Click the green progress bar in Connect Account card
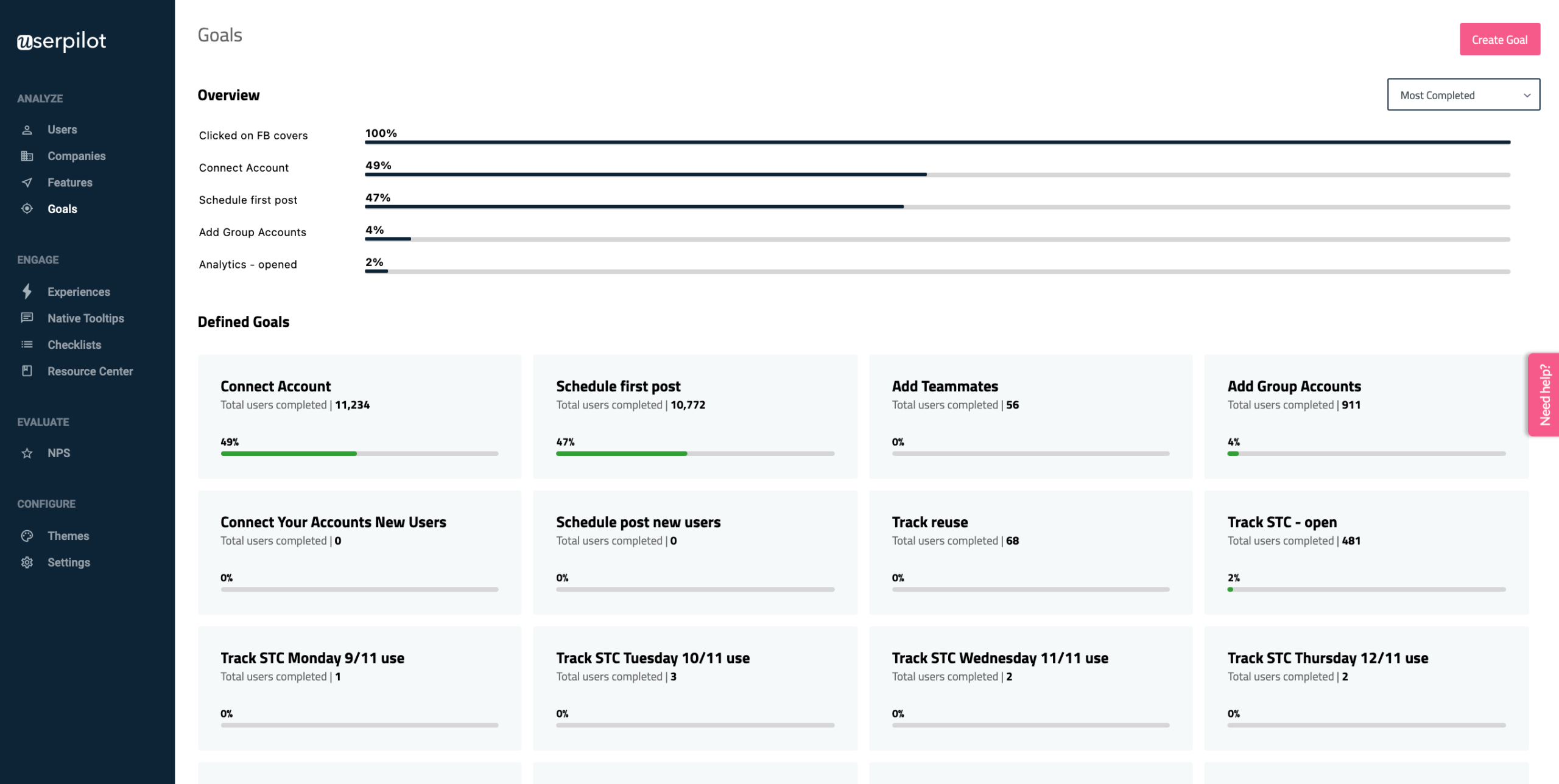1559x784 pixels. point(289,453)
